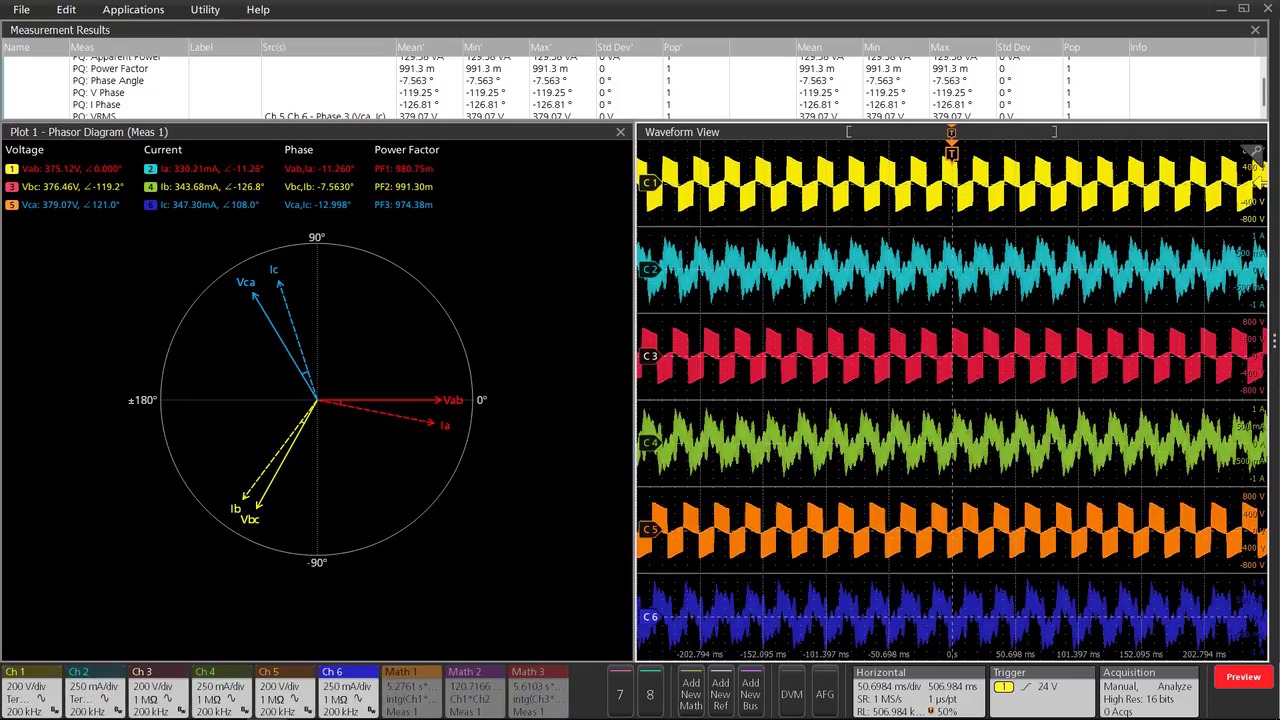
Task: Open the AFG badge
Action: (825, 693)
